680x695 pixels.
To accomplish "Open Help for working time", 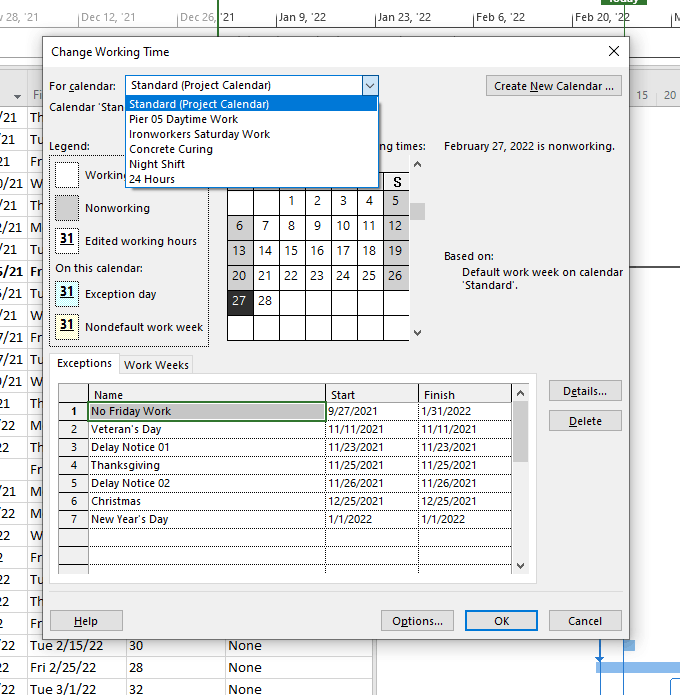I will point(86,621).
